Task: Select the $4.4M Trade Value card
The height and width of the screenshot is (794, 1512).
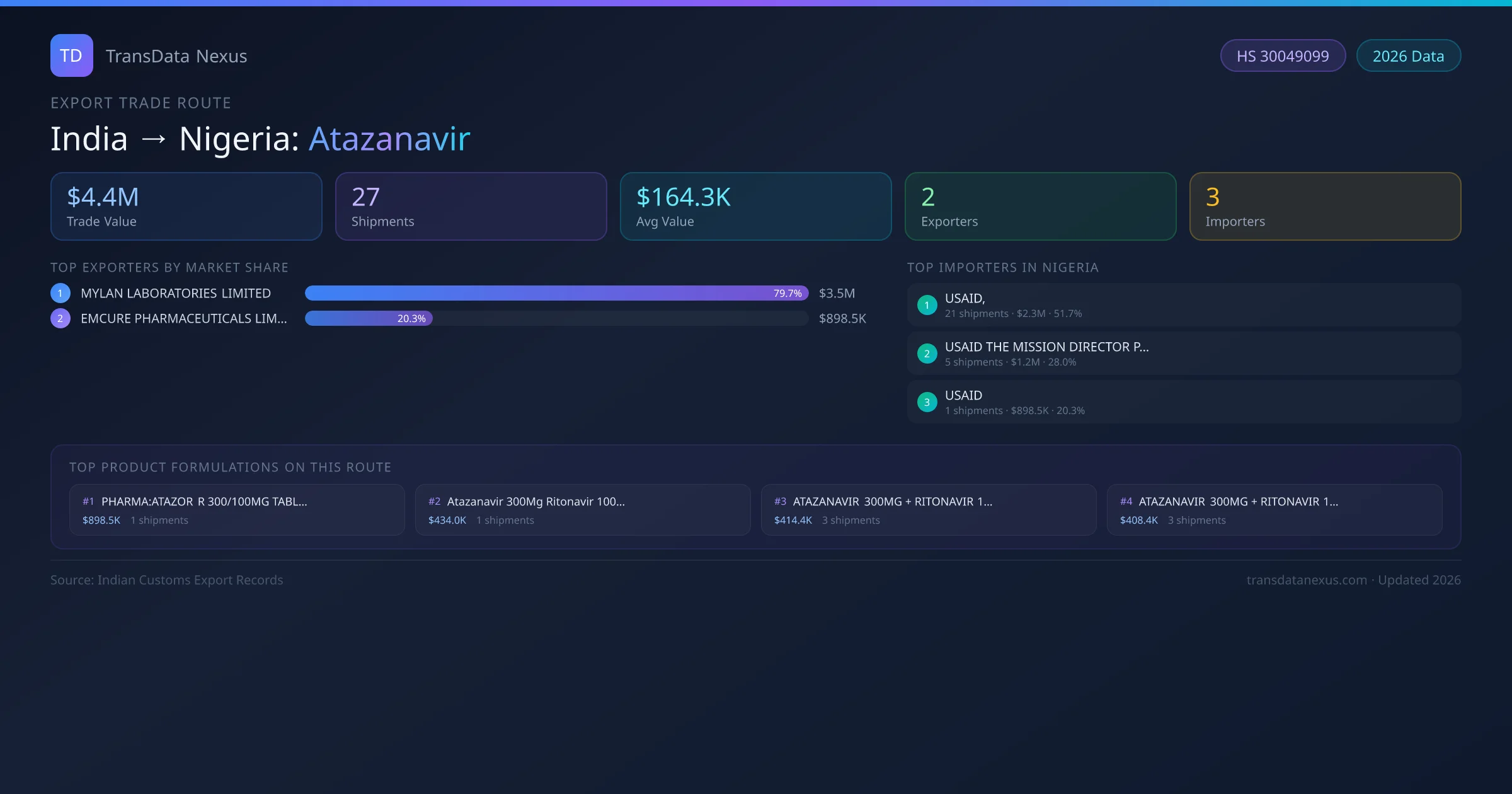Action: pyautogui.click(x=186, y=206)
